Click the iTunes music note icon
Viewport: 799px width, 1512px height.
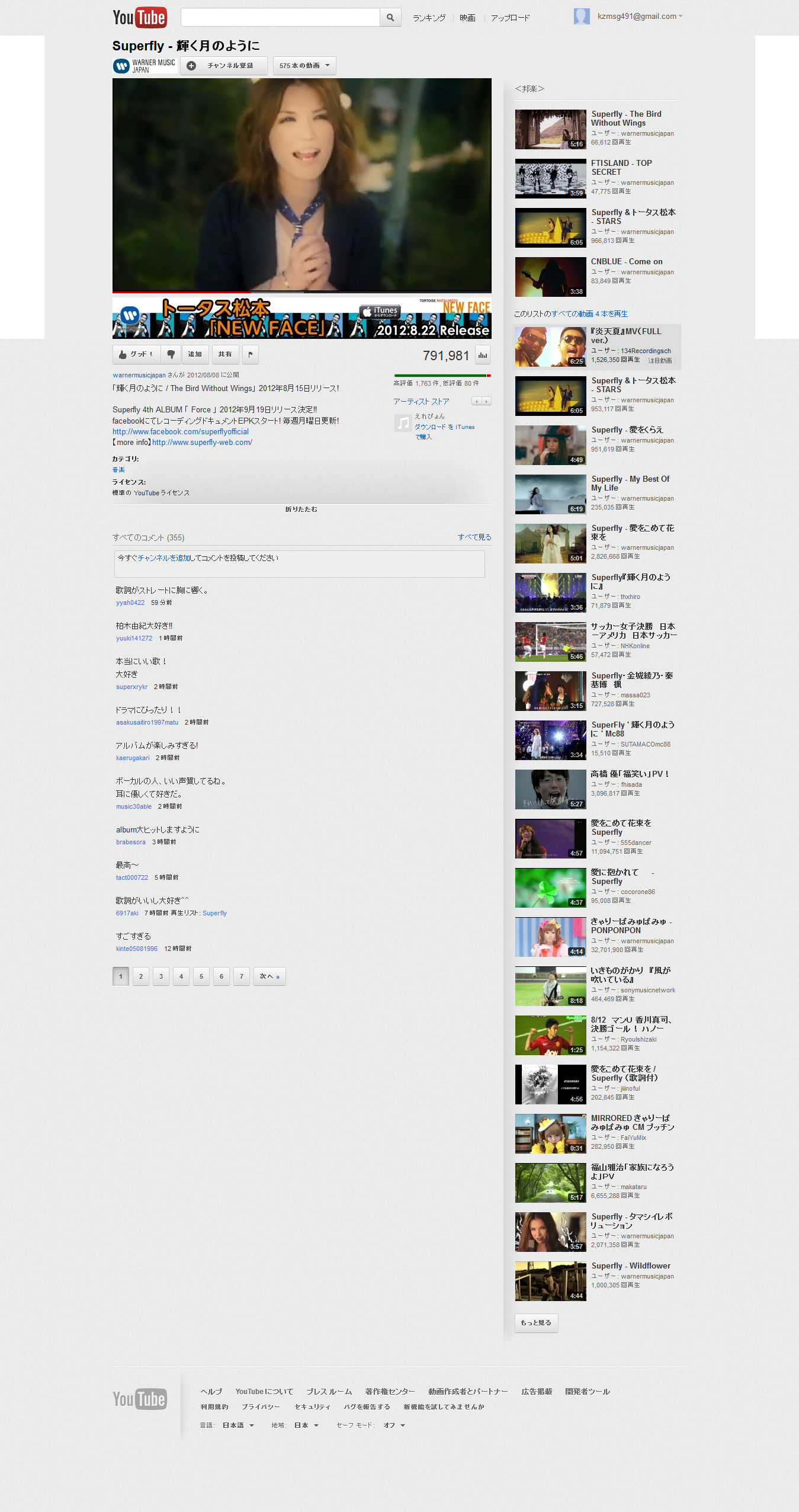[x=403, y=423]
